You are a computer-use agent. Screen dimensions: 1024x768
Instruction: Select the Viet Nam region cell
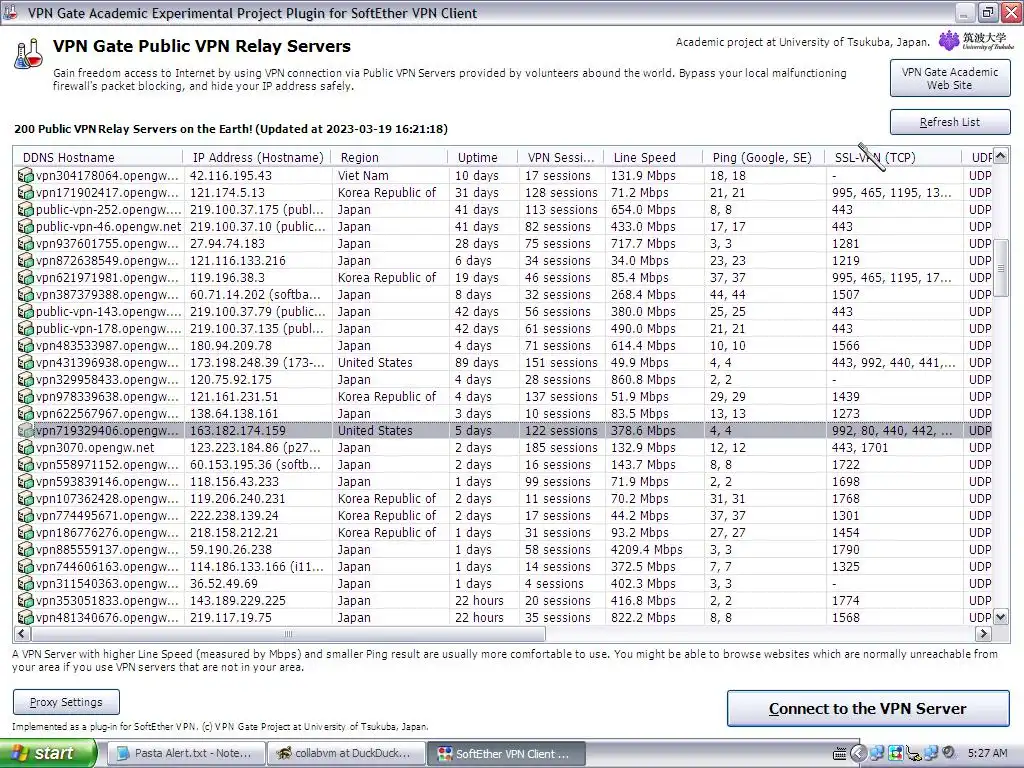coord(363,176)
